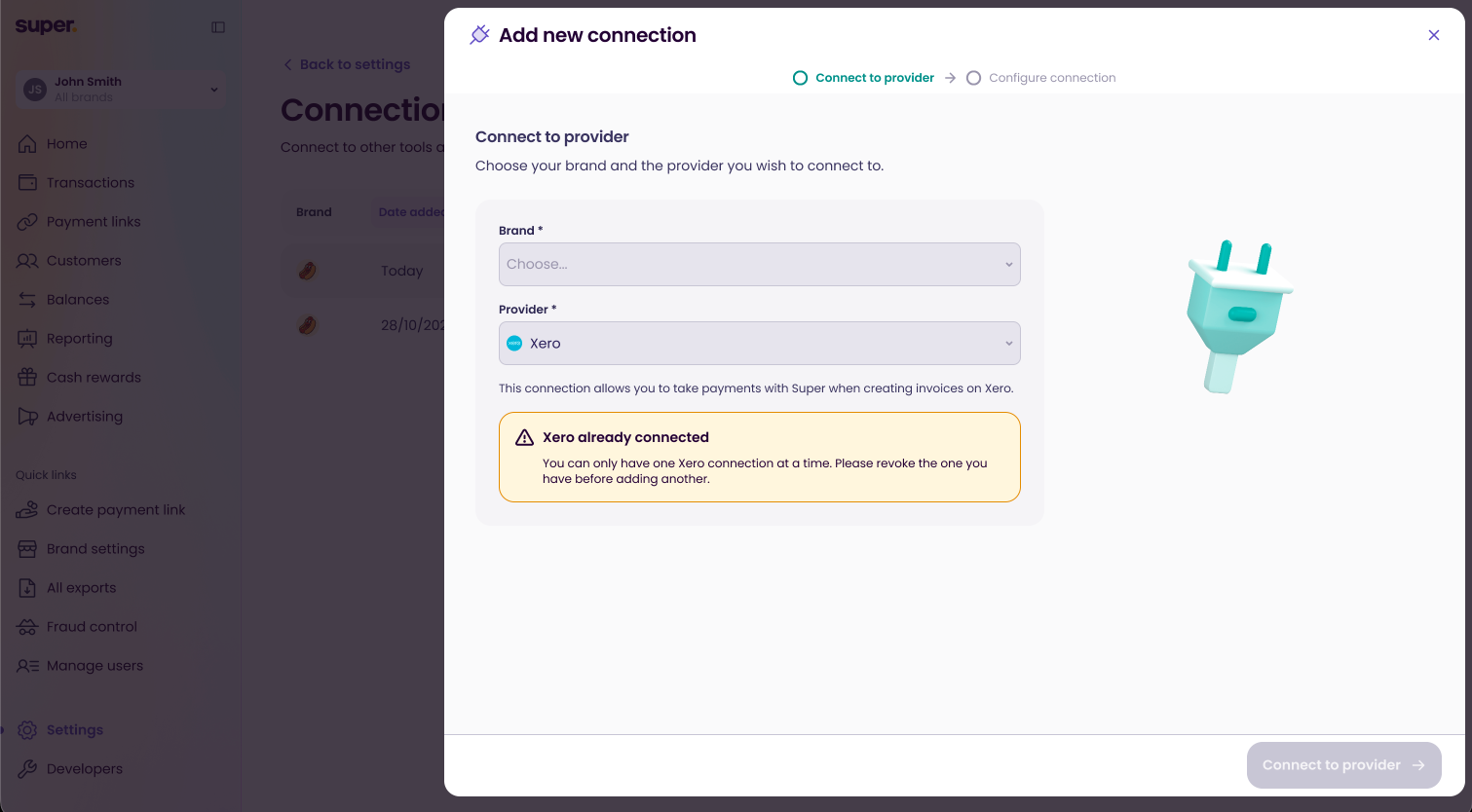Click the Customers people icon

27,261
